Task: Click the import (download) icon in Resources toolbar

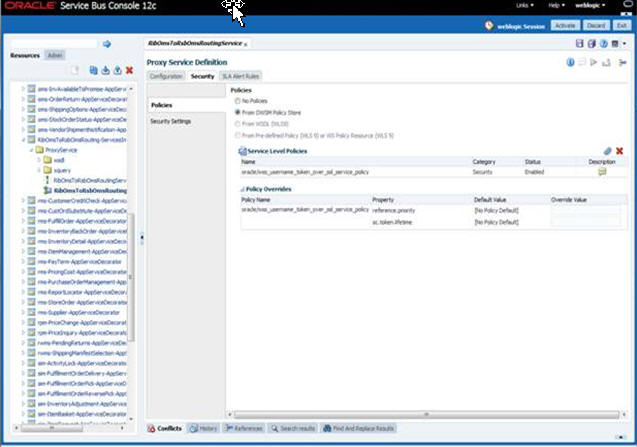Action: coord(106,70)
